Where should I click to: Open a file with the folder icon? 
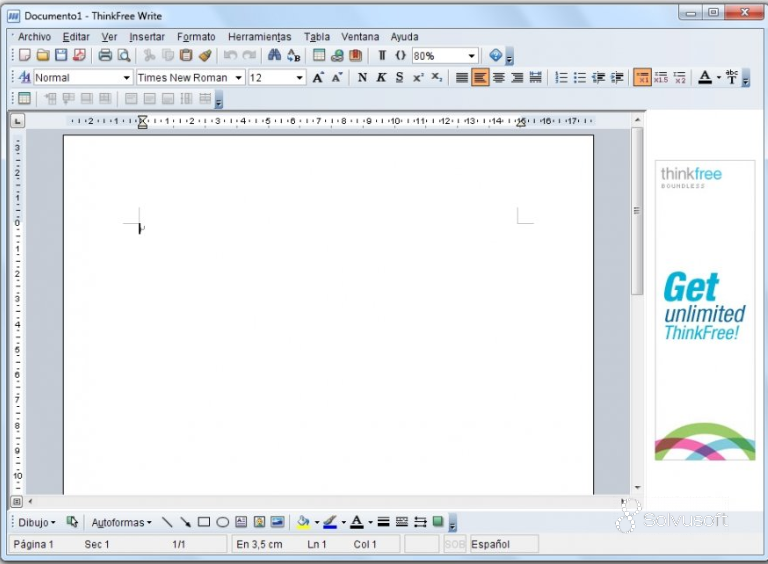tap(43, 55)
